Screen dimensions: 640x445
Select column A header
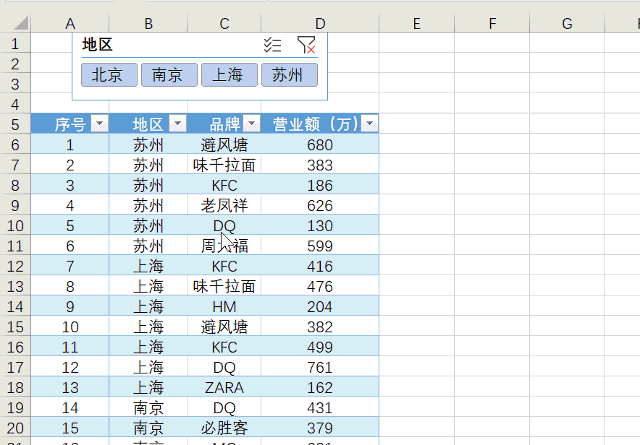(70, 24)
